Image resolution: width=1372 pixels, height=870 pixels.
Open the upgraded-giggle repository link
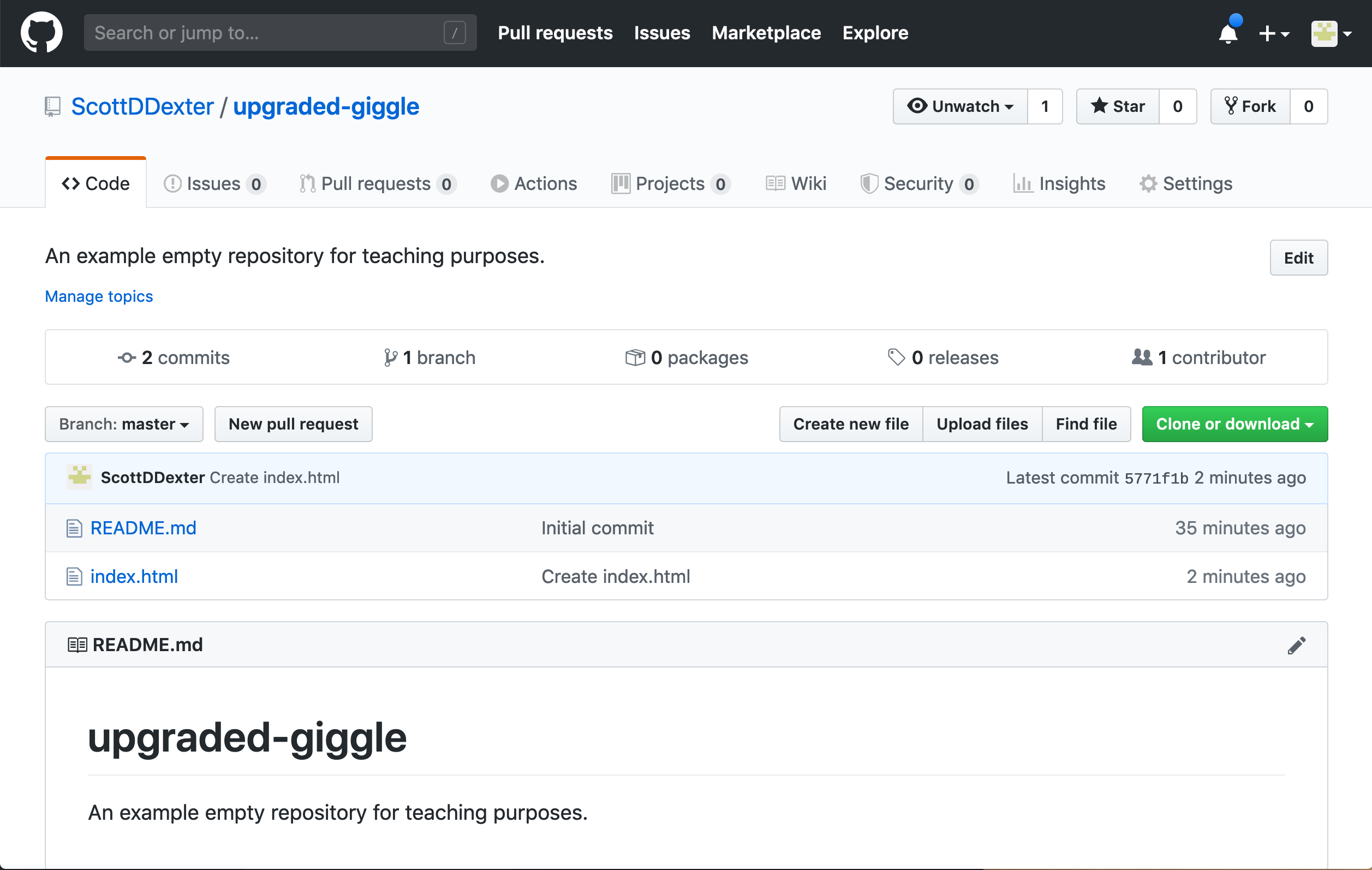[x=326, y=106]
